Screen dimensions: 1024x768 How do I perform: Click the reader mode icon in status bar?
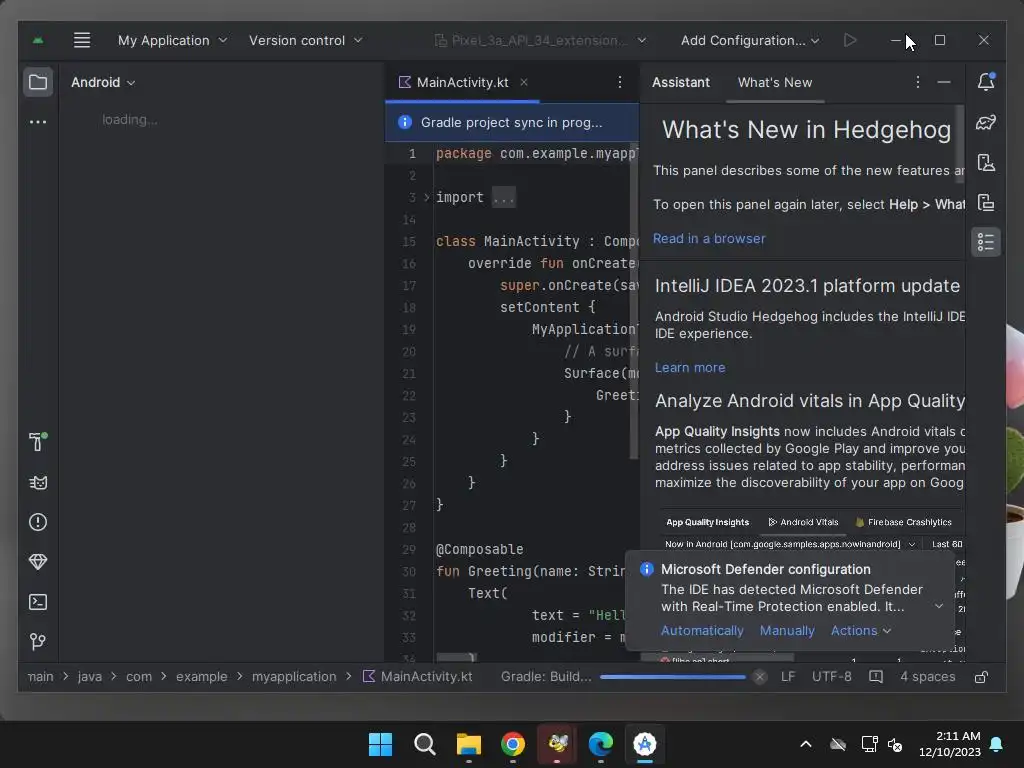click(876, 677)
